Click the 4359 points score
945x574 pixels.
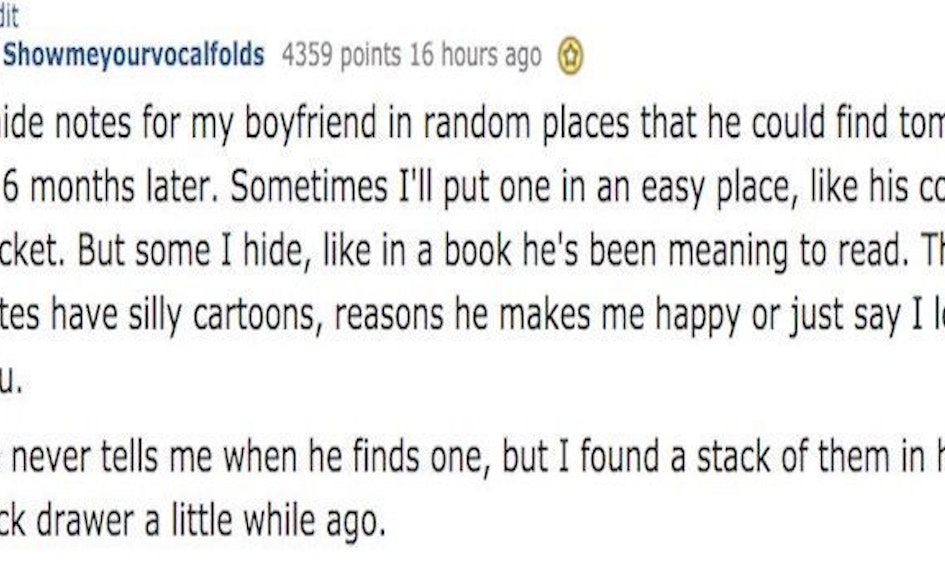[x=341, y=55]
